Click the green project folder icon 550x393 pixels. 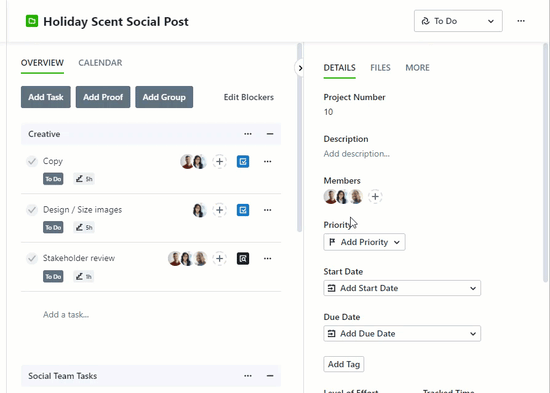click(32, 21)
